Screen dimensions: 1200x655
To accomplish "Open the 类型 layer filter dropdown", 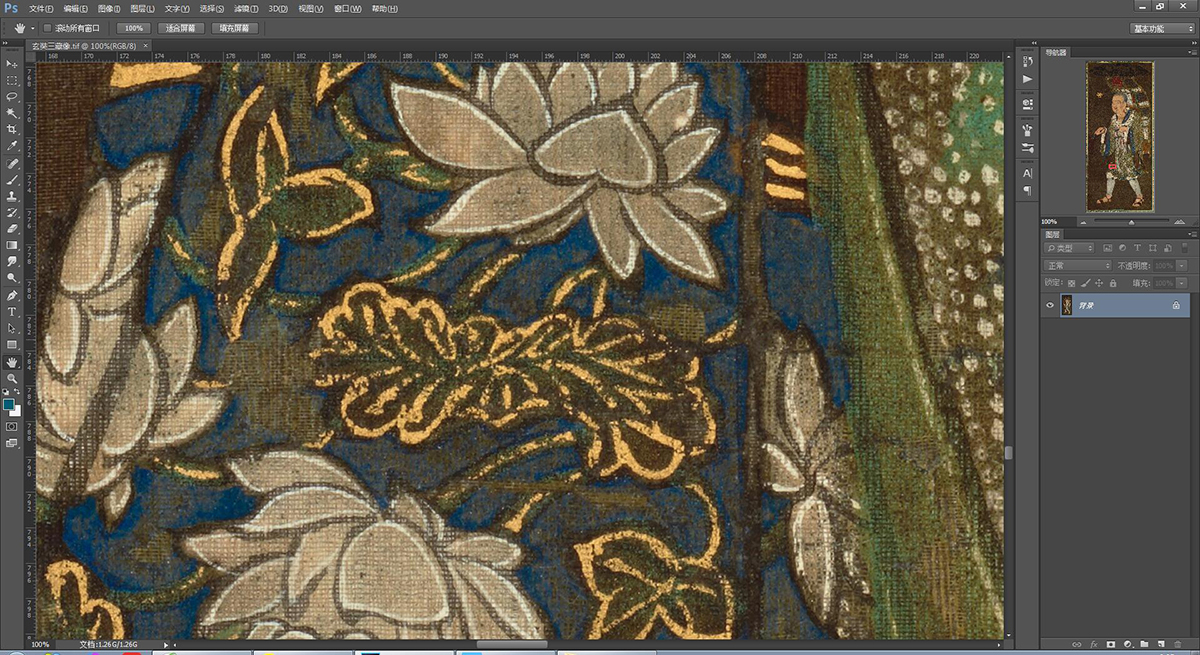I will tap(1071, 247).
